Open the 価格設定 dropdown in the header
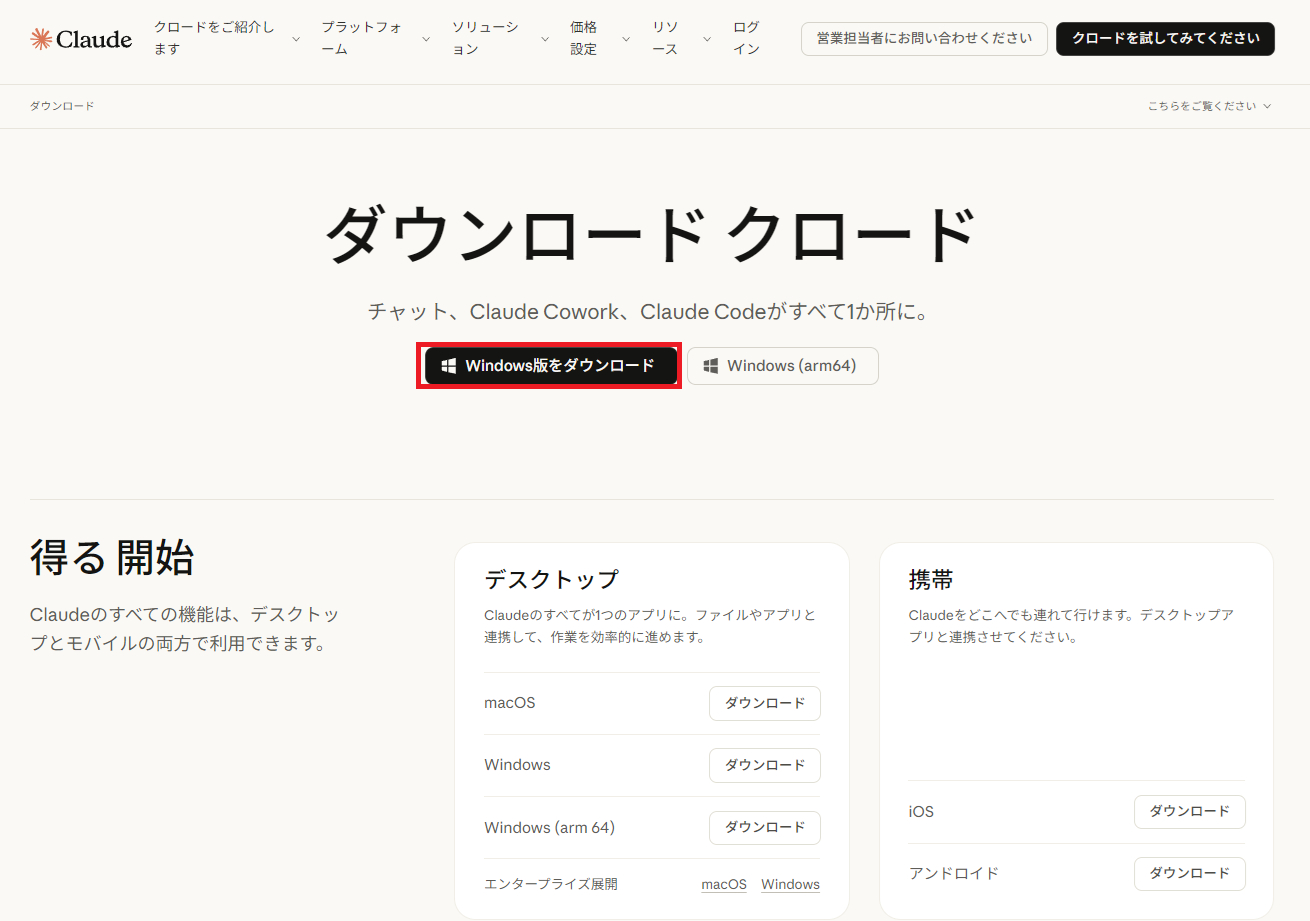The image size is (1310, 921). pos(600,39)
